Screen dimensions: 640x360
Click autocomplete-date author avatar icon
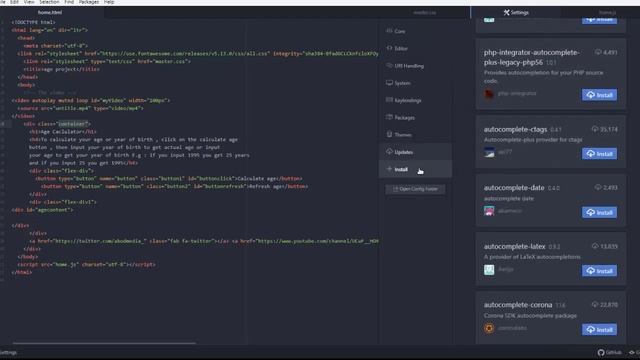point(489,211)
